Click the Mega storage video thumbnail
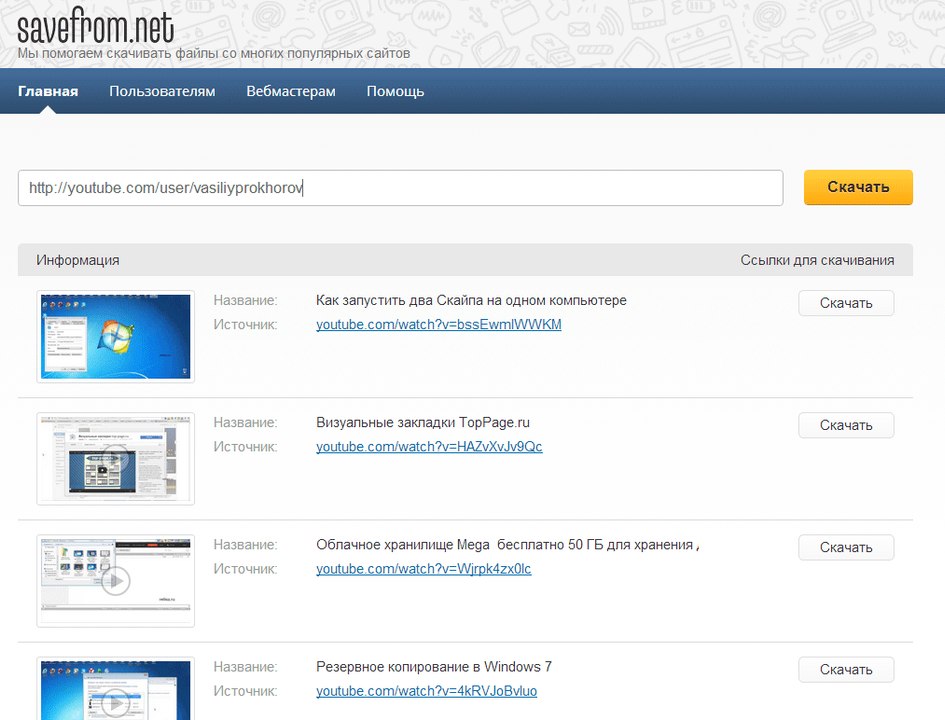 tap(116, 581)
